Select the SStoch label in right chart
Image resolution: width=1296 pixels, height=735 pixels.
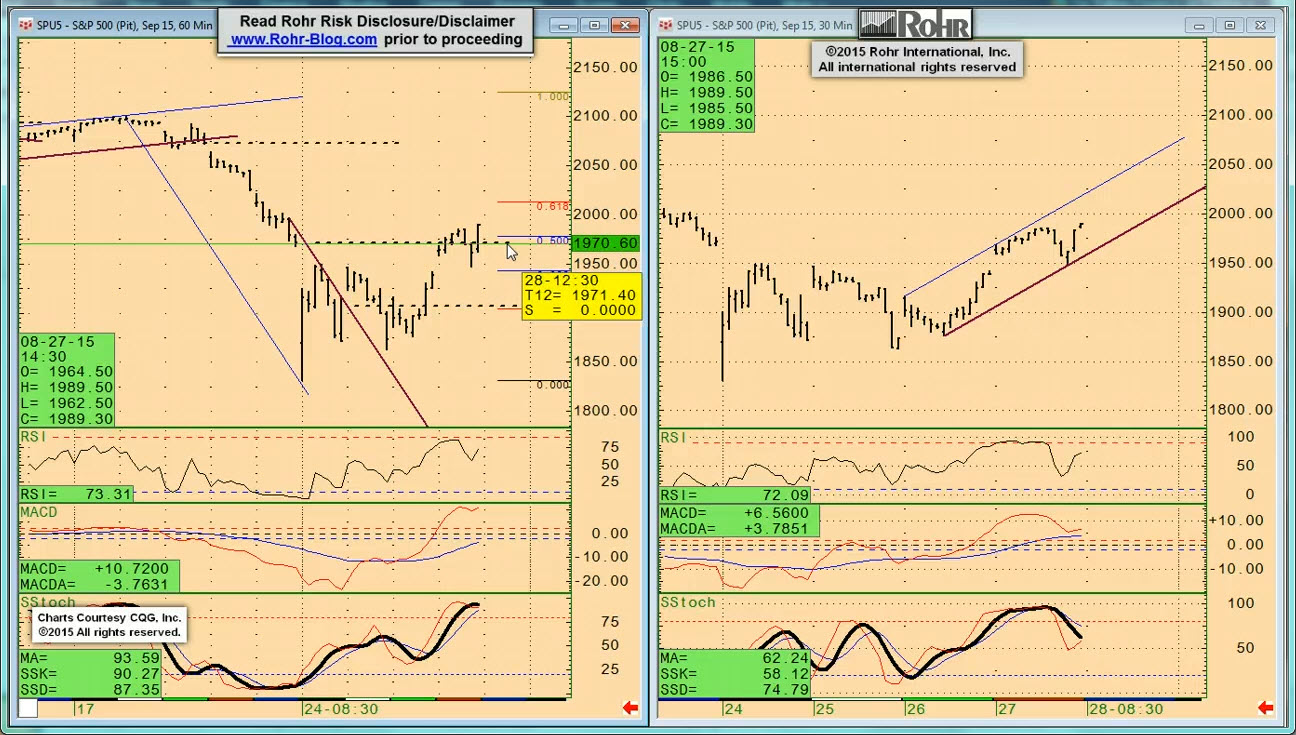pyautogui.click(x=688, y=602)
